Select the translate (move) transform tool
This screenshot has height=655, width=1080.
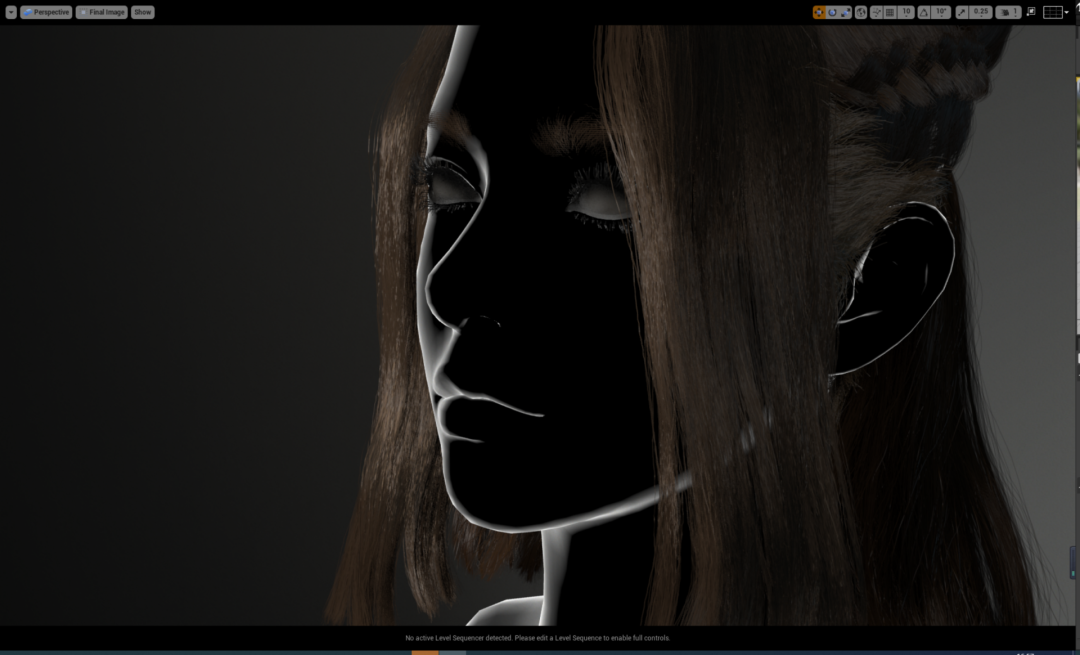(x=819, y=12)
